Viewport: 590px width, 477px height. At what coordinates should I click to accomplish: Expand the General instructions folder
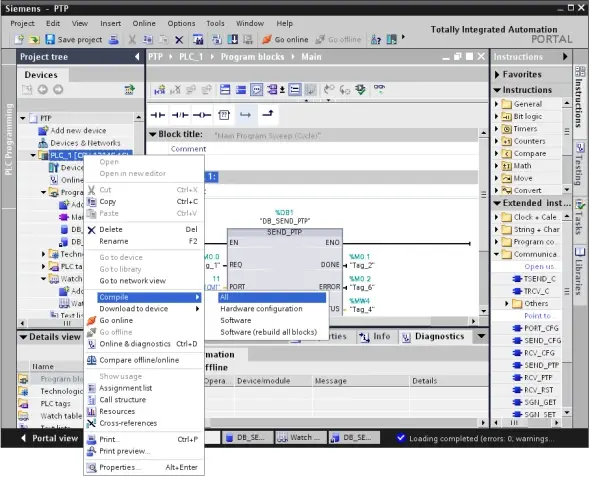[x=496, y=104]
